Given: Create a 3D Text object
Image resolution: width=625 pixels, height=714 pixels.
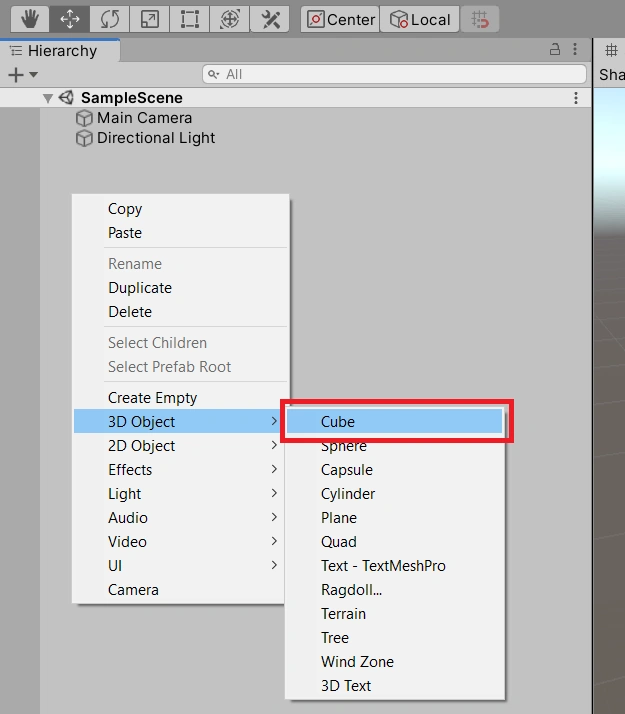Looking at the screenshot, I should 395,686.
